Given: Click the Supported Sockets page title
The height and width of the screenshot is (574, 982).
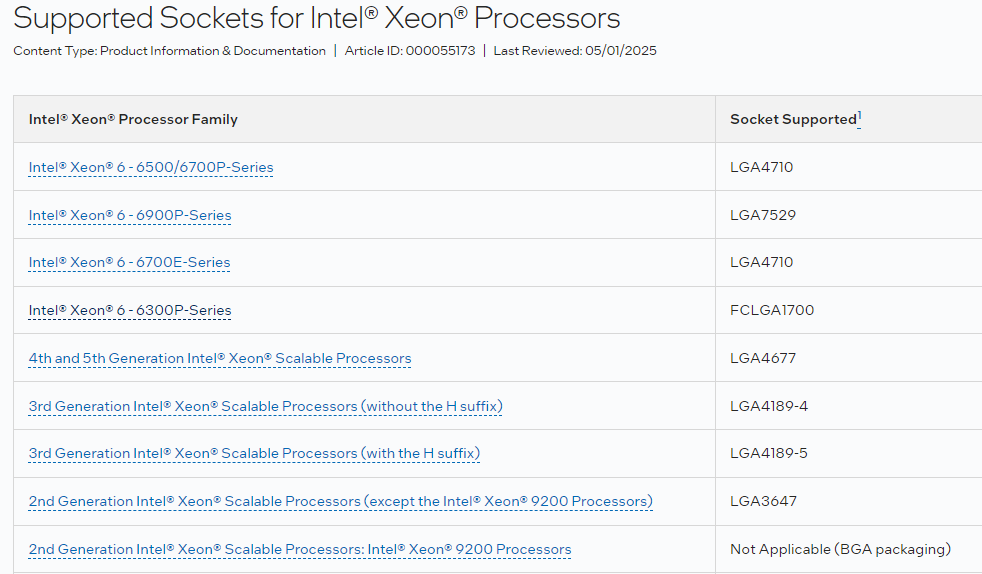Looking at the screenshot, I should coord(317,17).
